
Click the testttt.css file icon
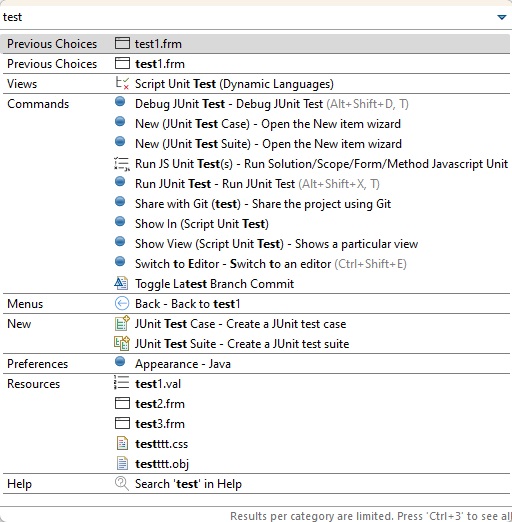coord(122,443)
